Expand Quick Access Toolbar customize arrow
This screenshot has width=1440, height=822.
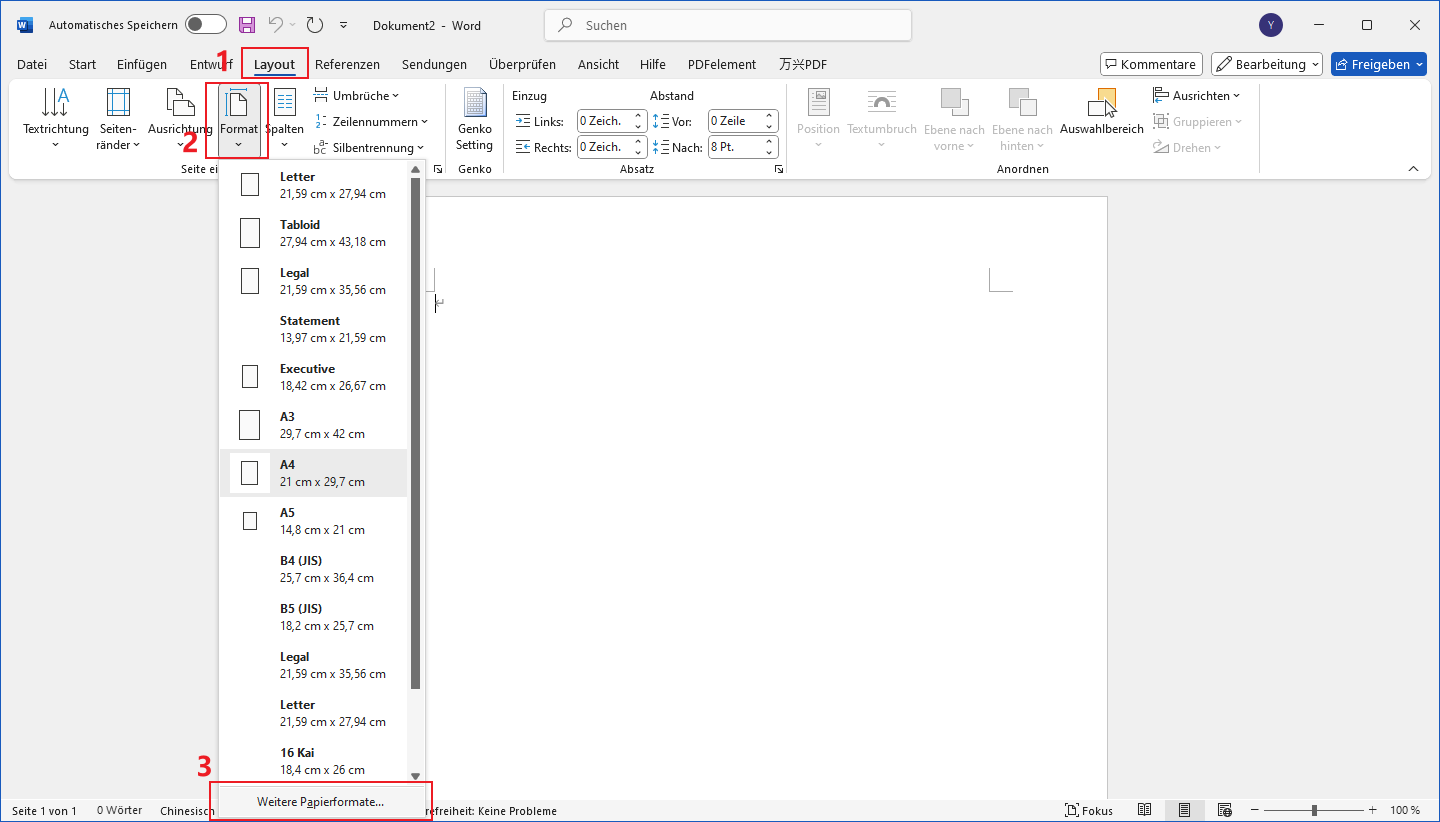tap(344, 25)
